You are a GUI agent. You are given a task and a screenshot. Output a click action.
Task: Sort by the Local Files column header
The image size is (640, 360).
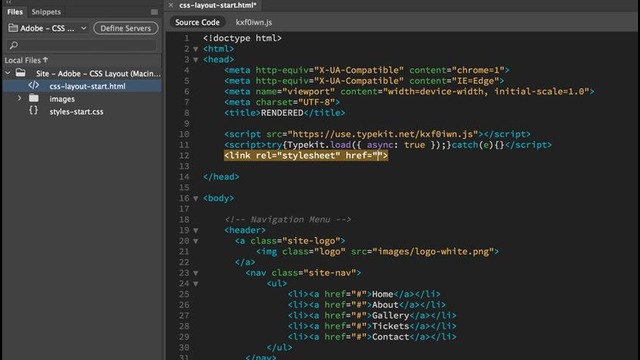coord(26,60)
